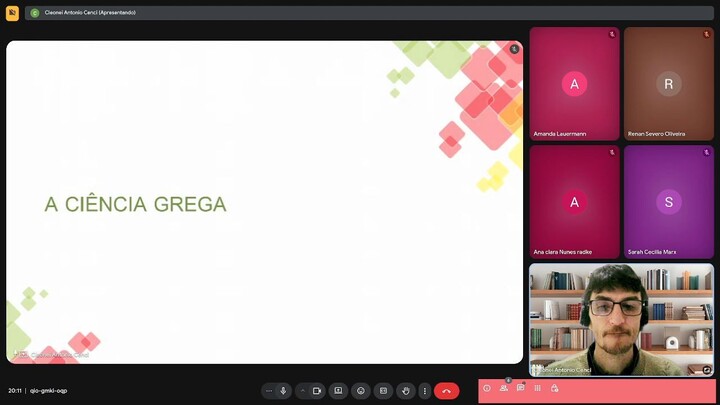Click the A CIÊNCIA GREGA presentation slide
Screen dimensions: 720x405
(x=264, y=203)
